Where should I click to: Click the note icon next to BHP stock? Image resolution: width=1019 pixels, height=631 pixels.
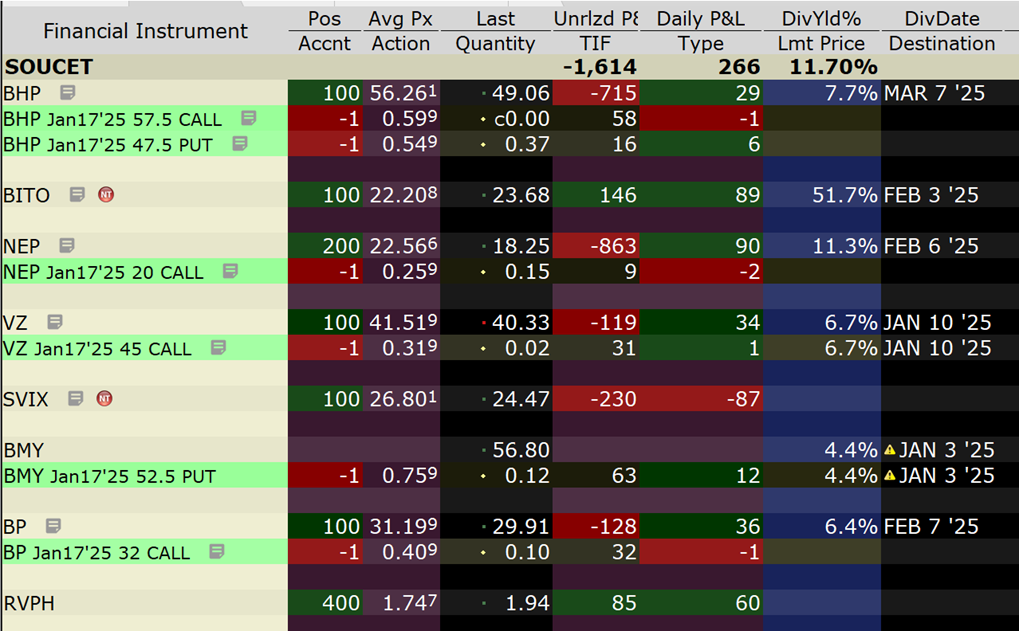pos(67,93)
